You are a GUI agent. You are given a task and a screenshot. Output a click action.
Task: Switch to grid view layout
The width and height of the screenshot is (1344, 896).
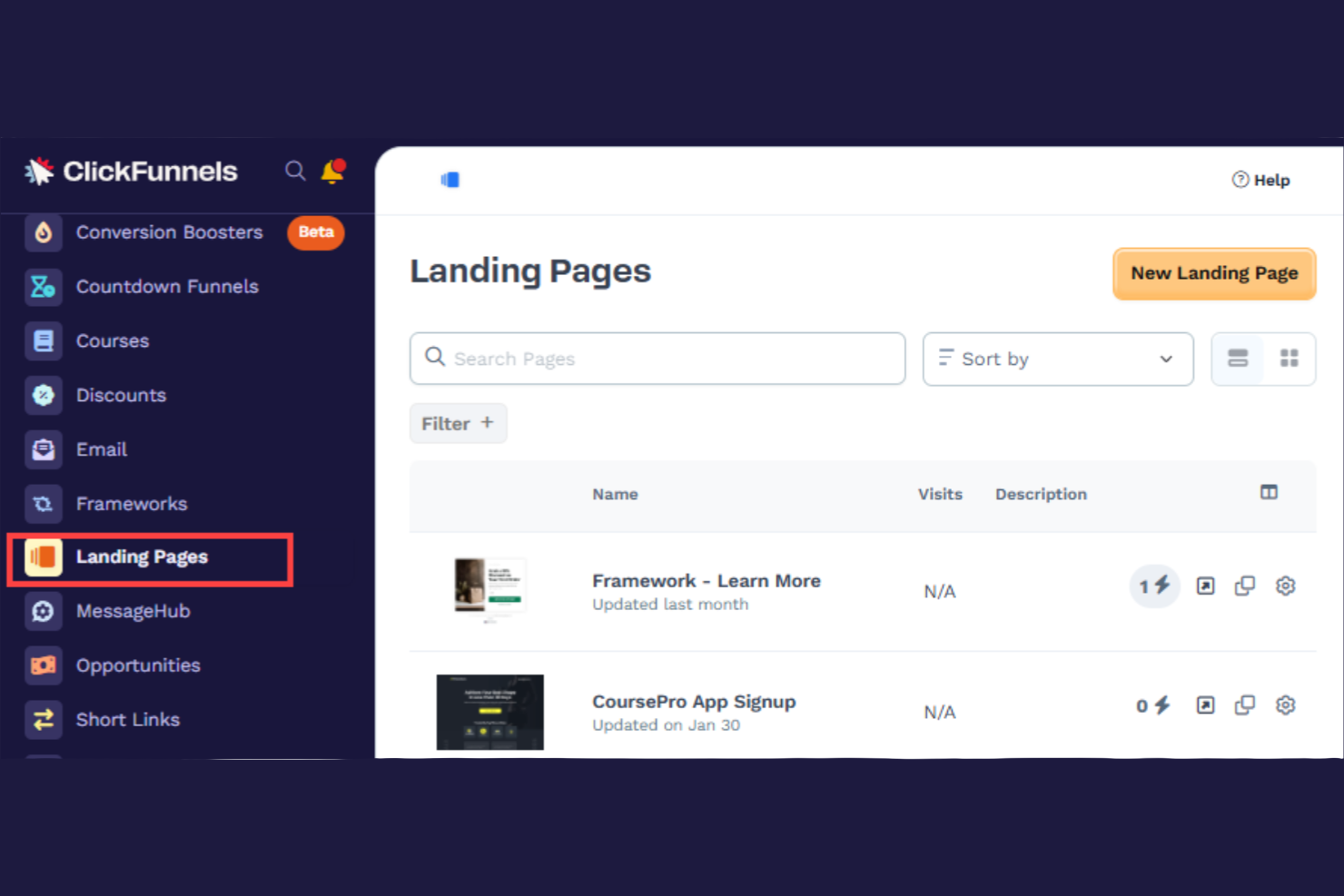point(1290,359)
